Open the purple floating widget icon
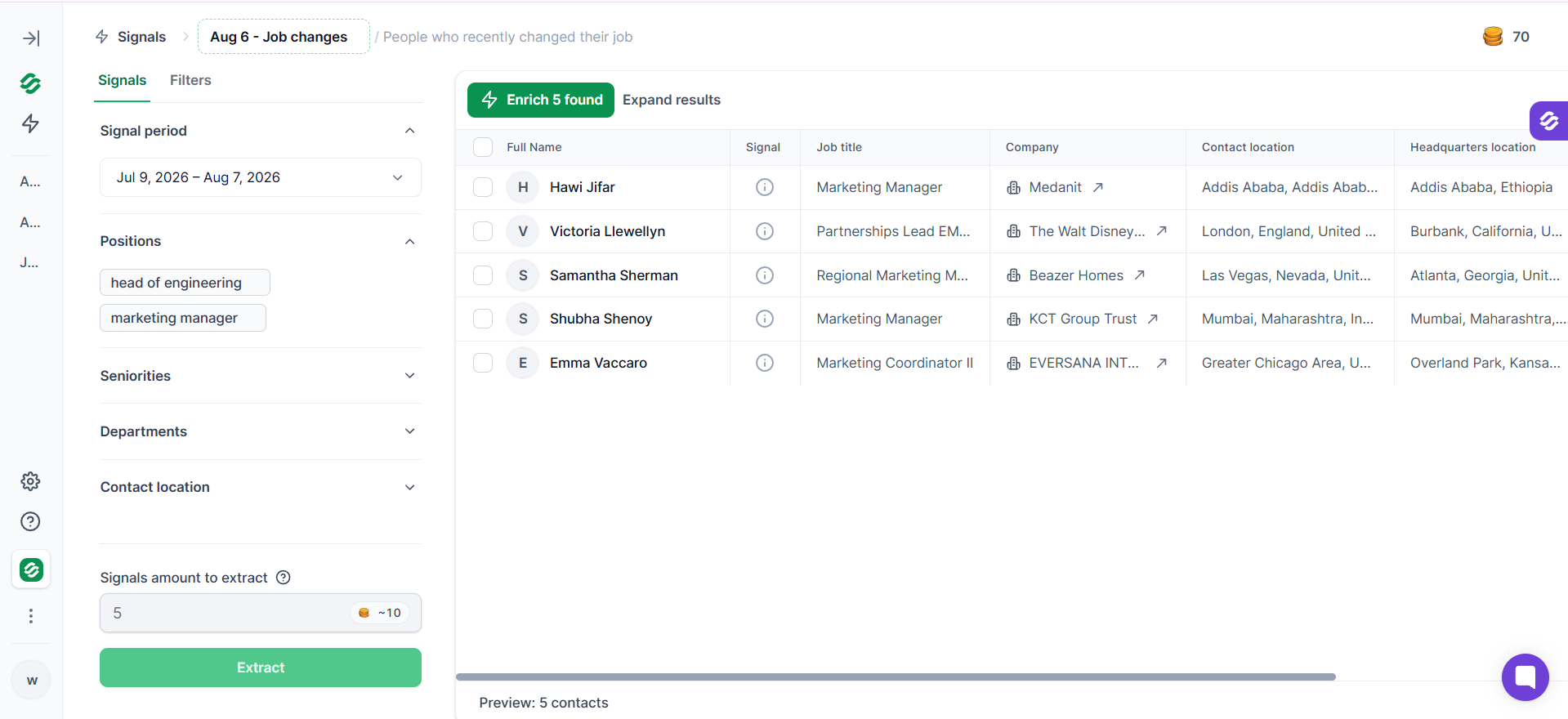This screenshot has height=719, width=1568. pyautogui.click(x=1548, y=121)
